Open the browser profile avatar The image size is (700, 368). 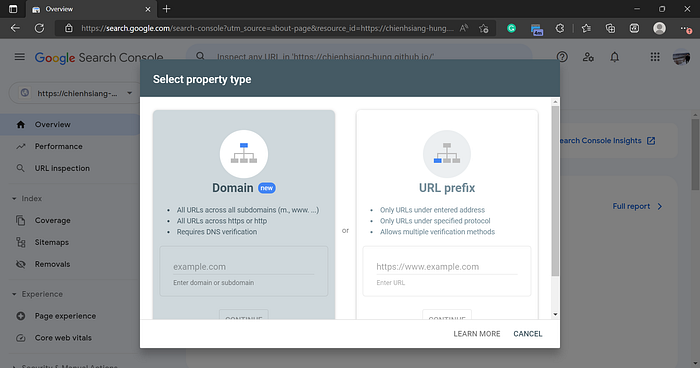[x=659, y=29]
